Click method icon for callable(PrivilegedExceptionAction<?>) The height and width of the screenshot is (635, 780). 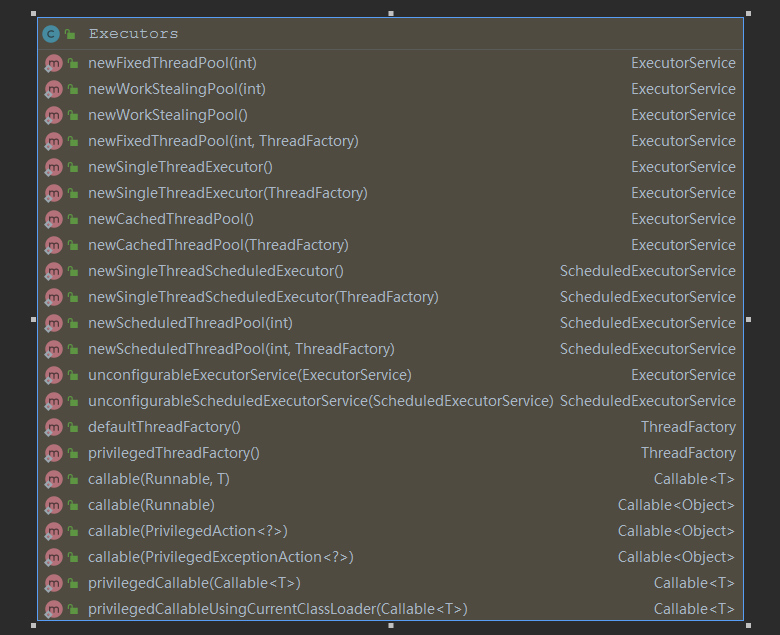(x=53, y=557)
